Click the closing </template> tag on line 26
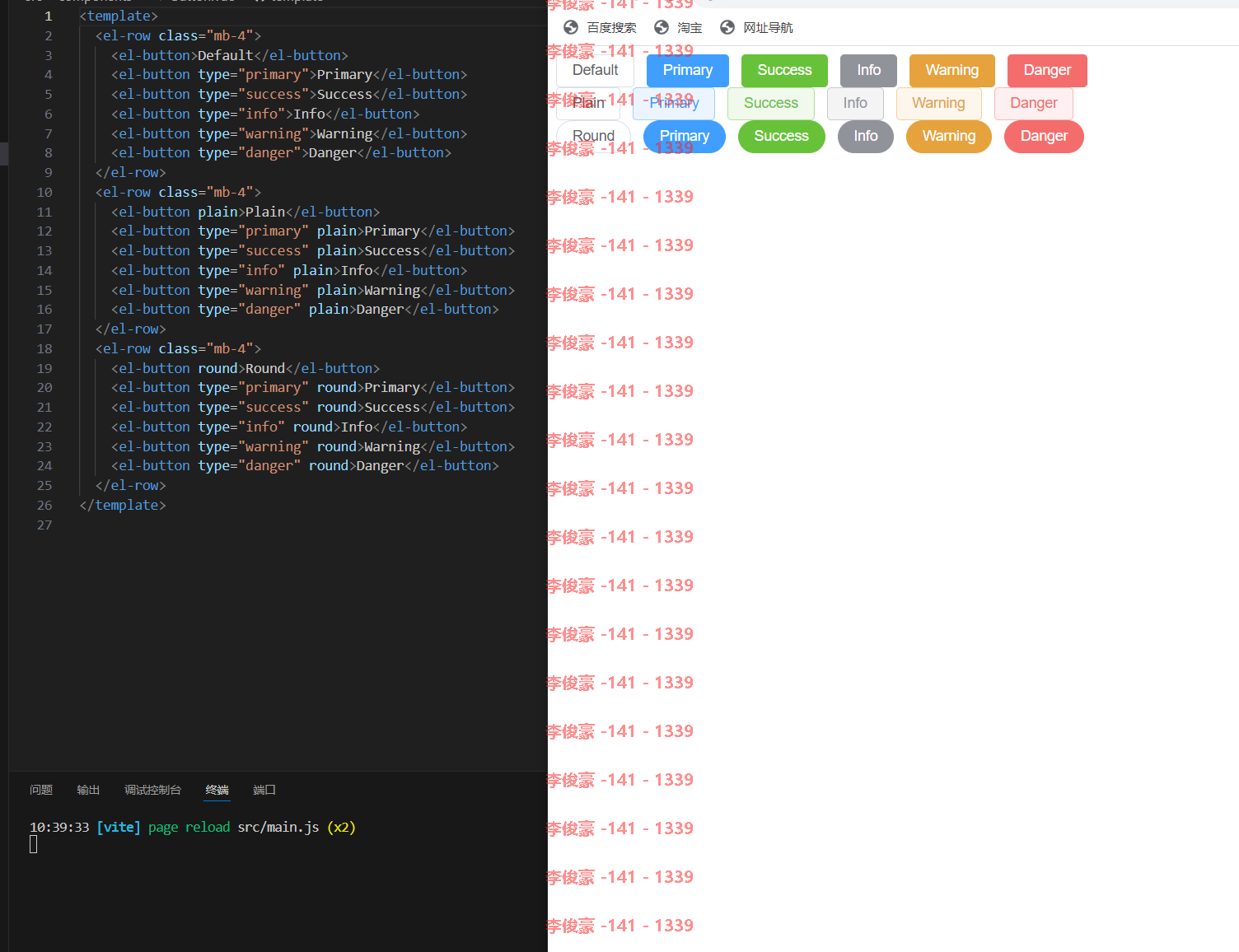Viewport: 1239px width, 952px height. [123, 506]
